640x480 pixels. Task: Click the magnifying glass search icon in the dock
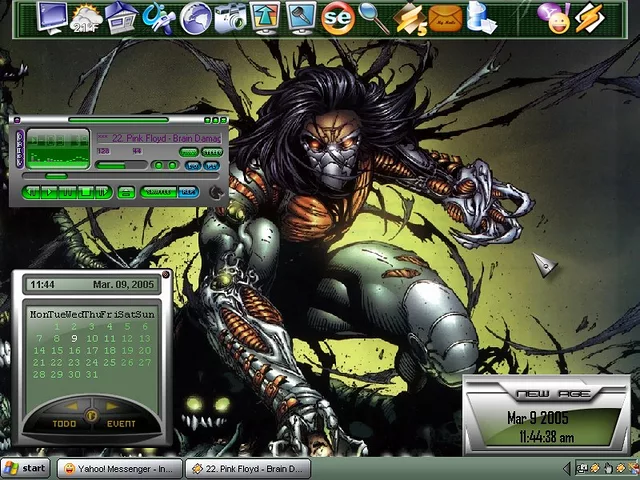coord(373,17)
